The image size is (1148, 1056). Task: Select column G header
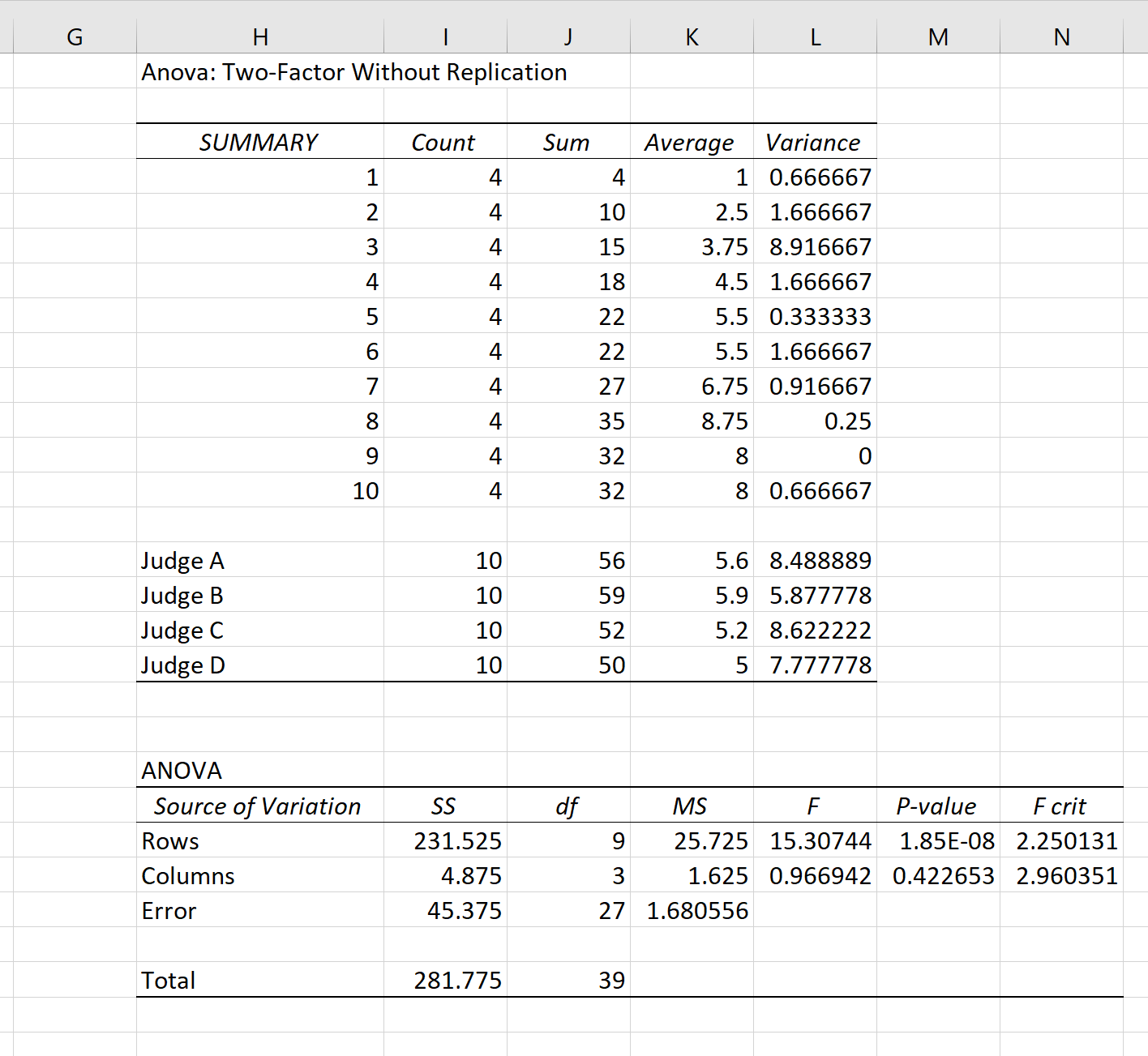[x=75, y=36]
